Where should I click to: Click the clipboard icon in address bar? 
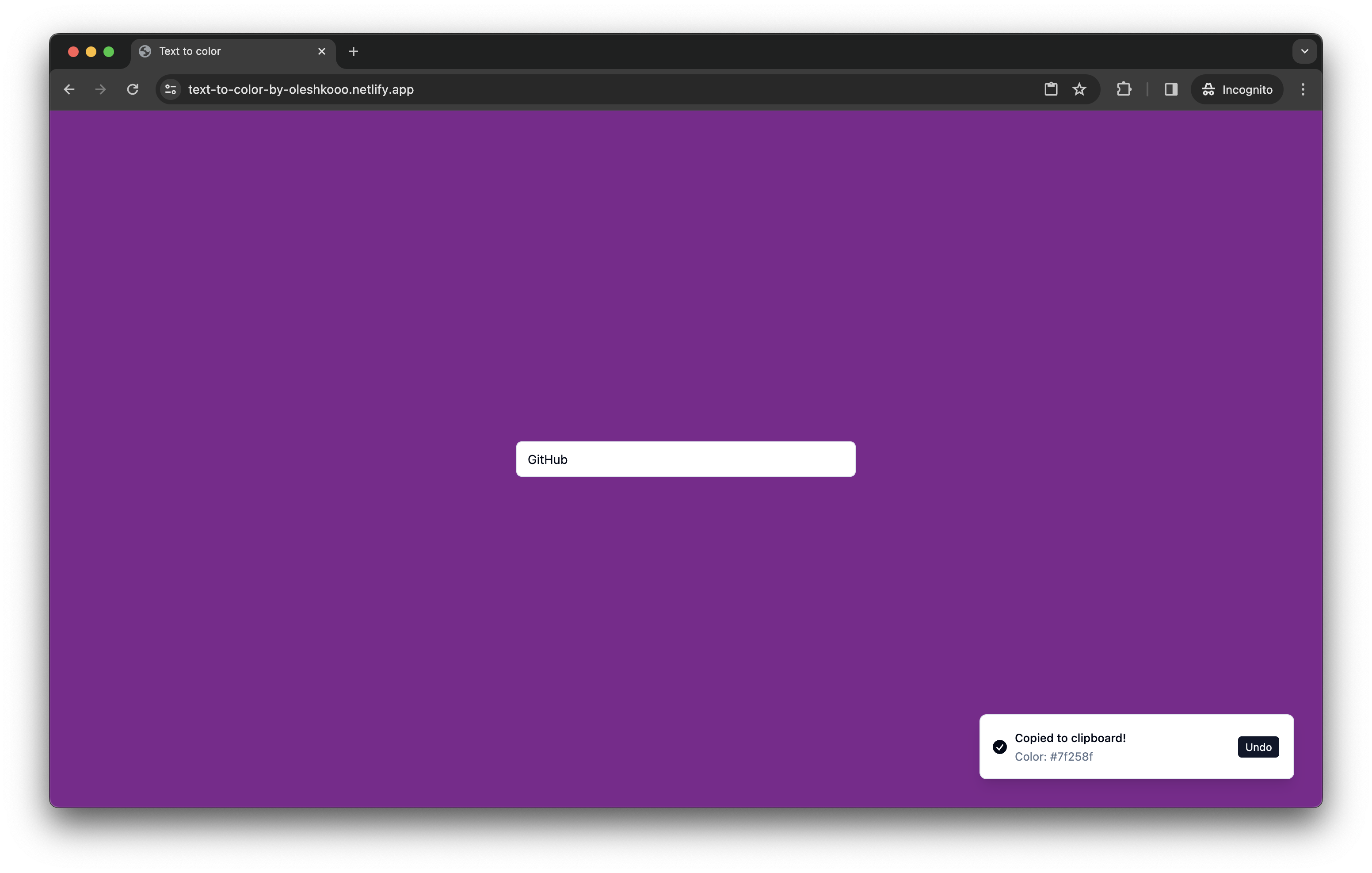pyautogui.click(x=1051, y=89)
